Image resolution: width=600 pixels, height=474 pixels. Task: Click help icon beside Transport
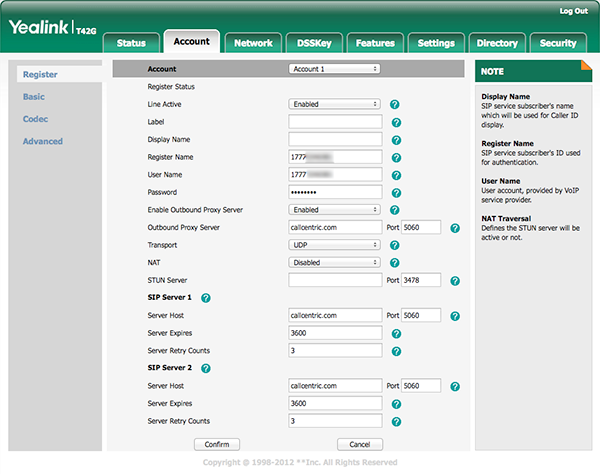(x=395, y=245)
